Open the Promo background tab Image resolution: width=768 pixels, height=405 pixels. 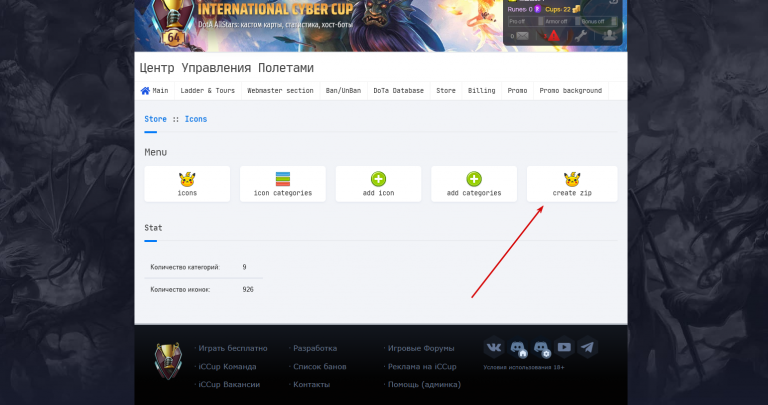[571, 91]
